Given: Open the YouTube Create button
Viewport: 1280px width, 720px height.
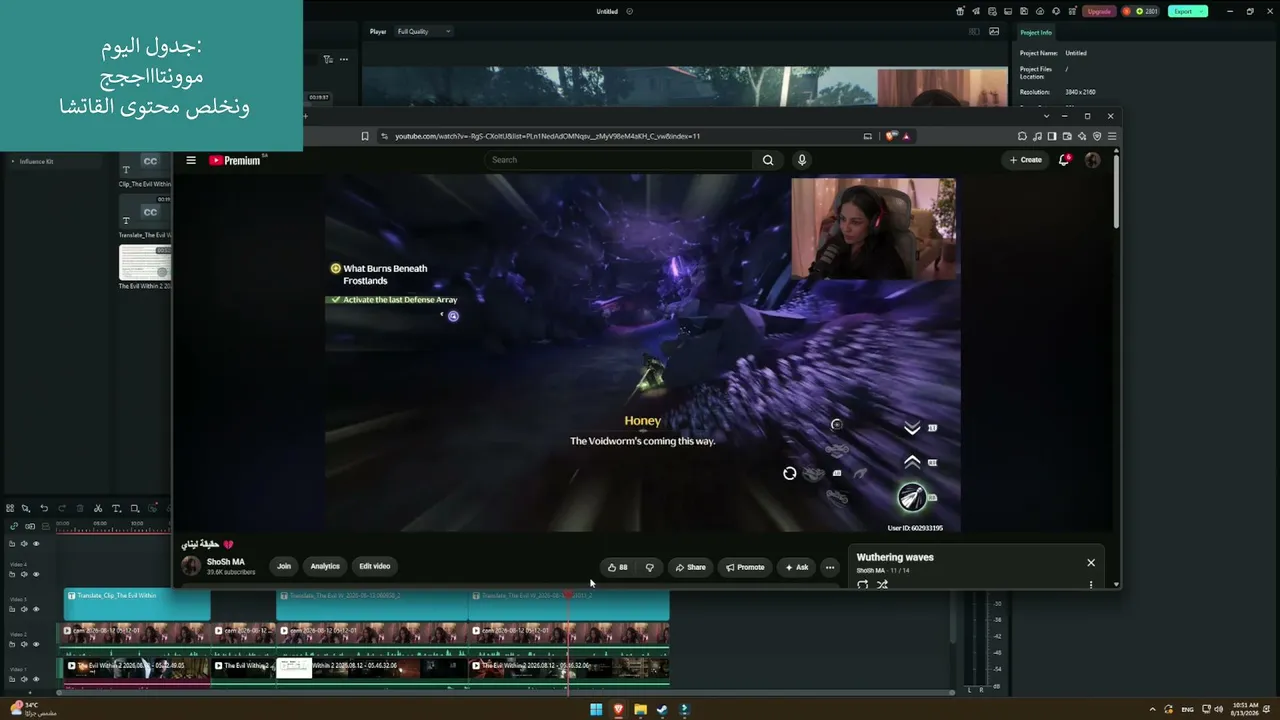Looking at the screenshot, I should (1026, 160).
